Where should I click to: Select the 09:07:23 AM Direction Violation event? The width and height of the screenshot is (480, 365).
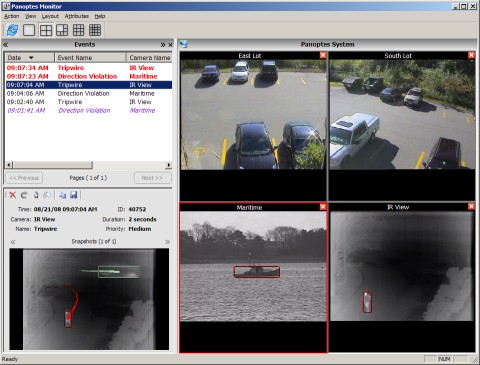(x=89, y=76)
